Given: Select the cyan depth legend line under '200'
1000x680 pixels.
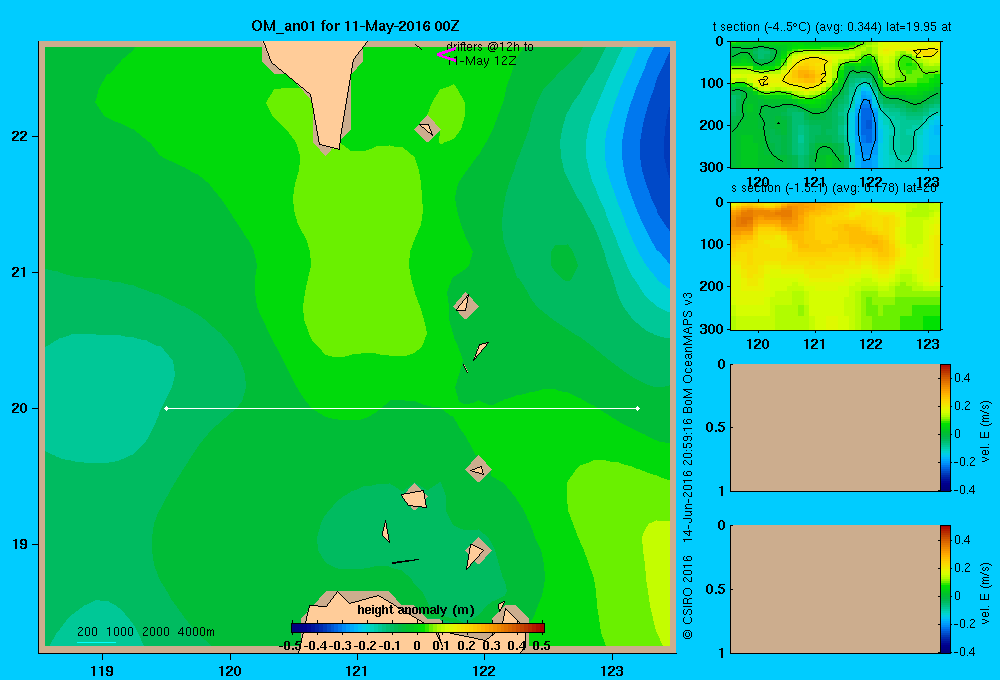Looking at the screenshot, I should pyautogui.click(x=96, y=642).
